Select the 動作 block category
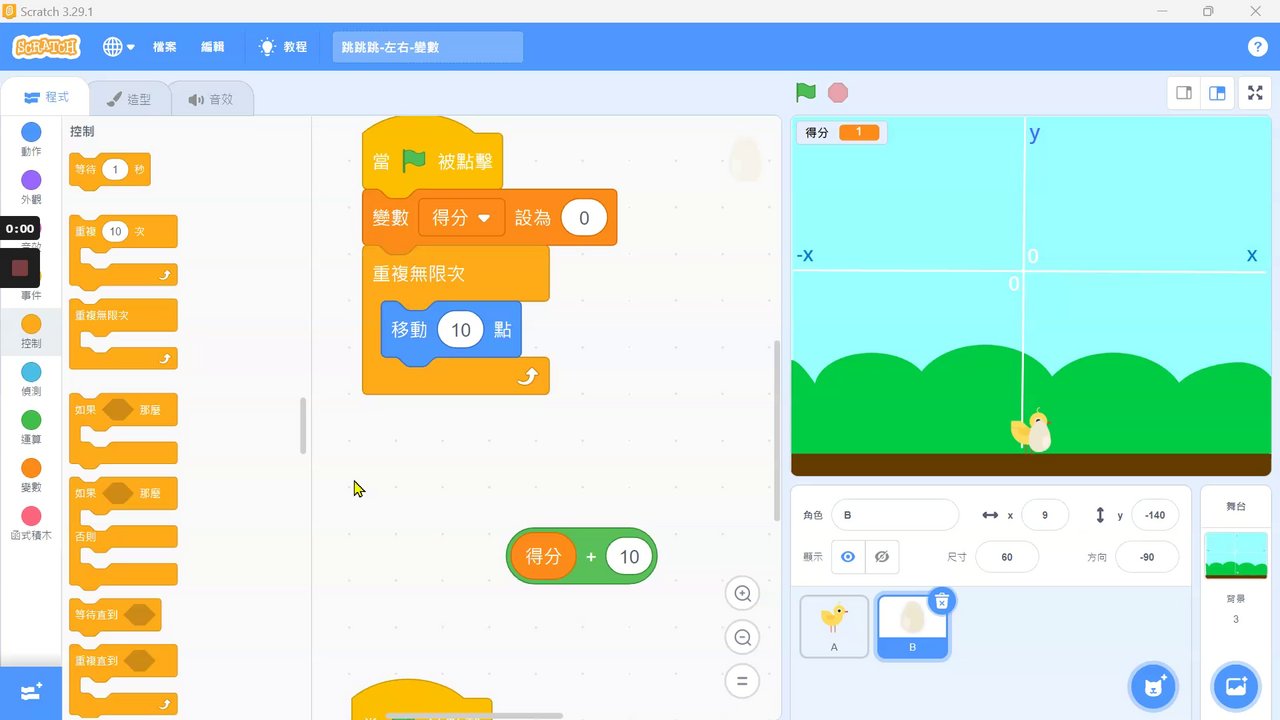This screenshot has width=1280, height=720. pos(31,139)
